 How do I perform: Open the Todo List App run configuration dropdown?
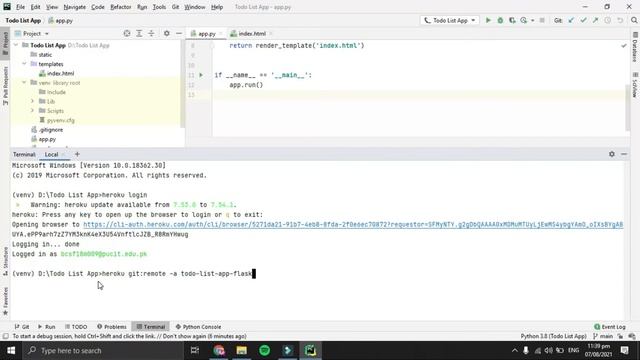tap(449, 20)
